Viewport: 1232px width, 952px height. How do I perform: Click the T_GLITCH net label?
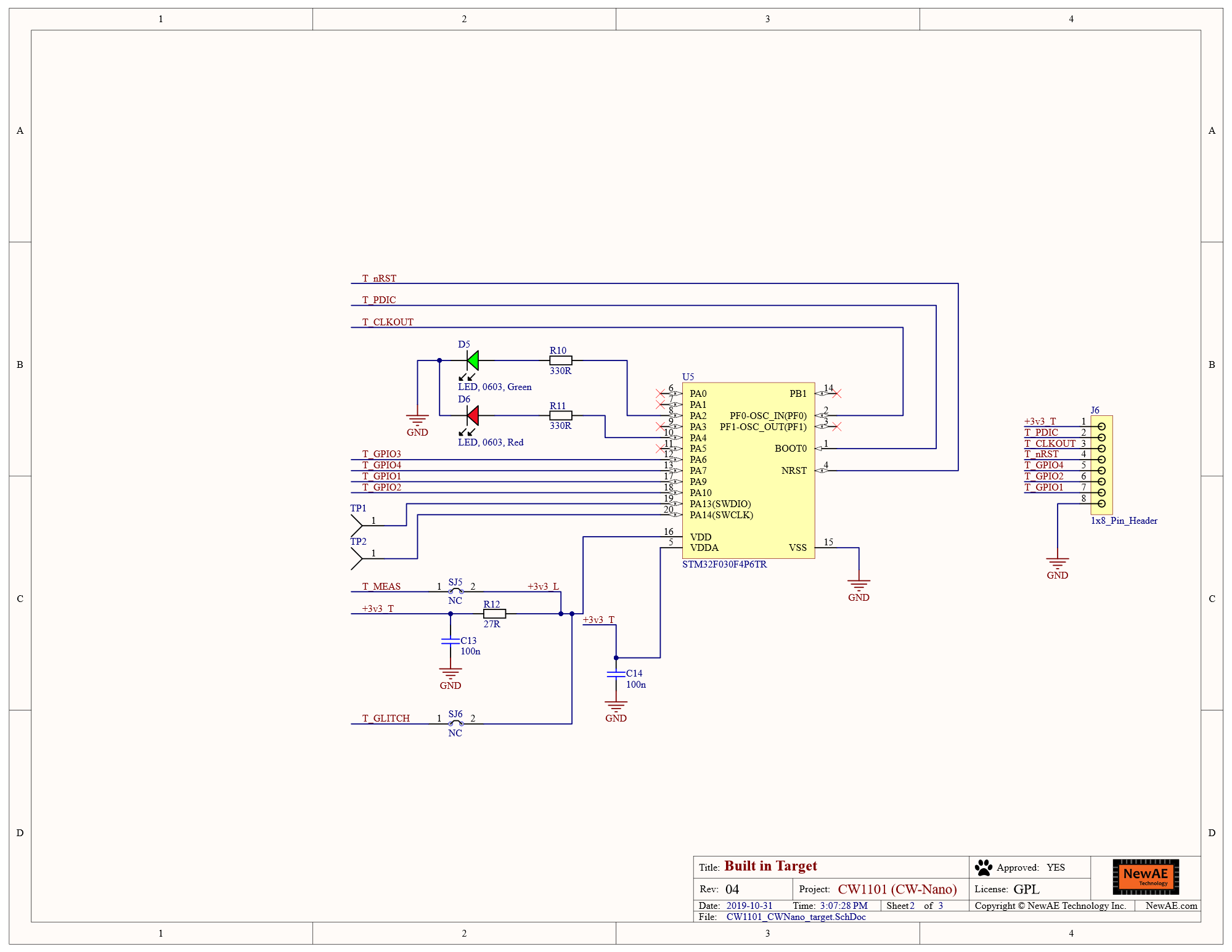(386, 718)
